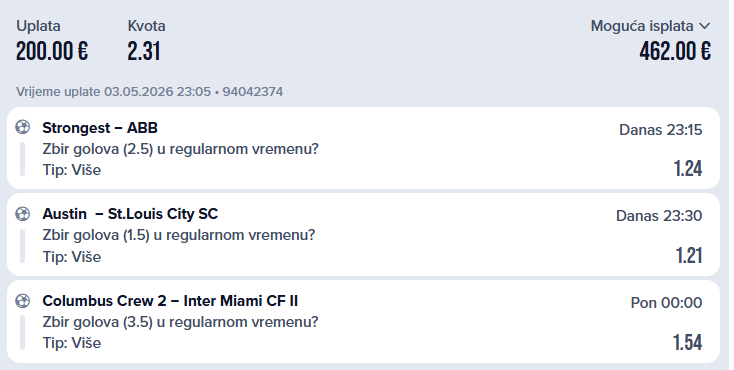Click status bar of Strongest – ABB bet
Viewport: 734px width, 370px height.
click(22, 159)
